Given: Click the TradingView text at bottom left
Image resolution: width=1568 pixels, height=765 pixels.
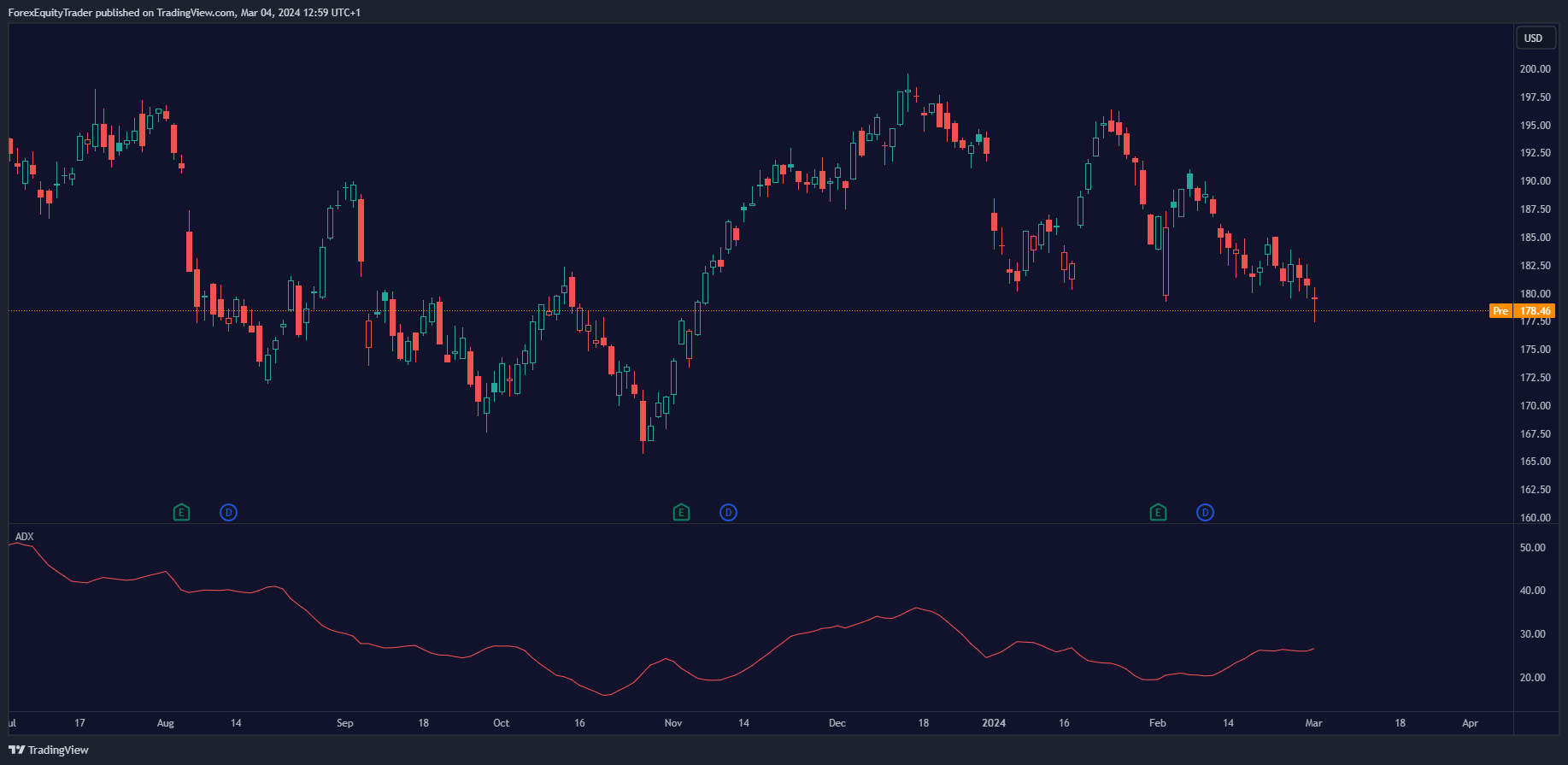Looking at the screenshot, I should (58, 750).
